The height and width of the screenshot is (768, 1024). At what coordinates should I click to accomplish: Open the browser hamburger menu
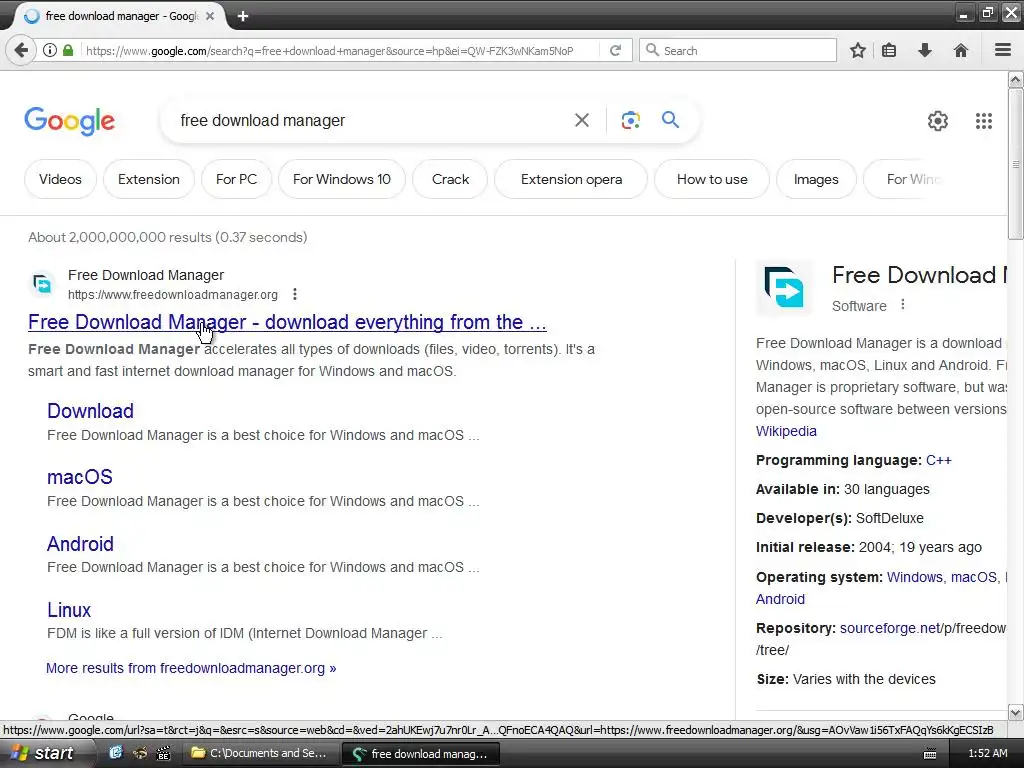point(1003,50)
